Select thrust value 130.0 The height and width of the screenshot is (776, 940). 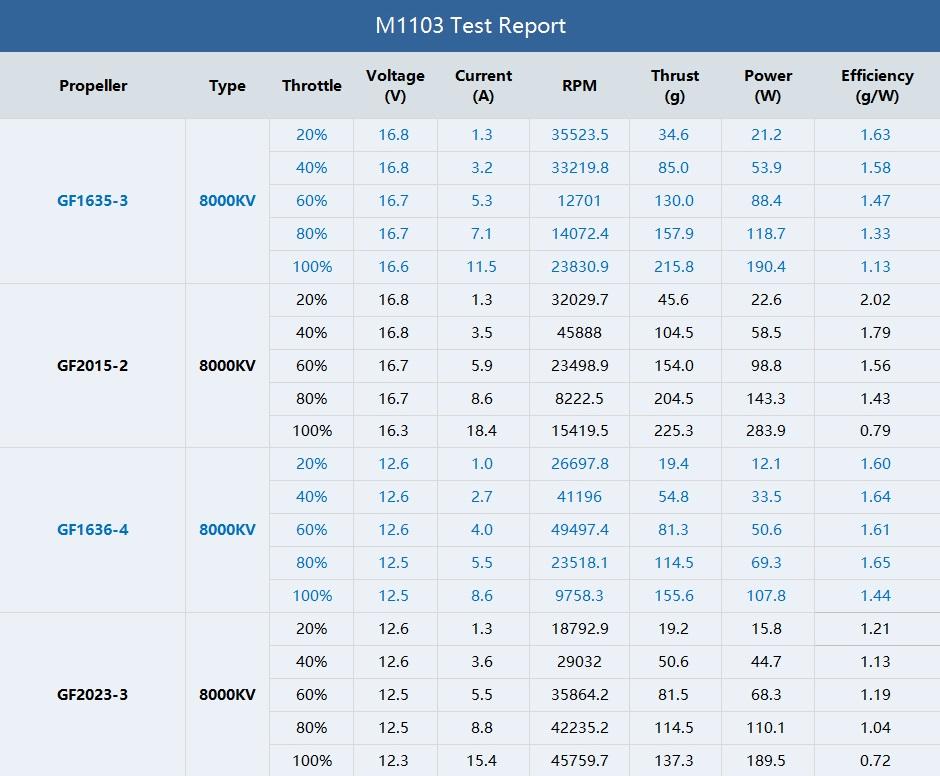coord(674,200)
